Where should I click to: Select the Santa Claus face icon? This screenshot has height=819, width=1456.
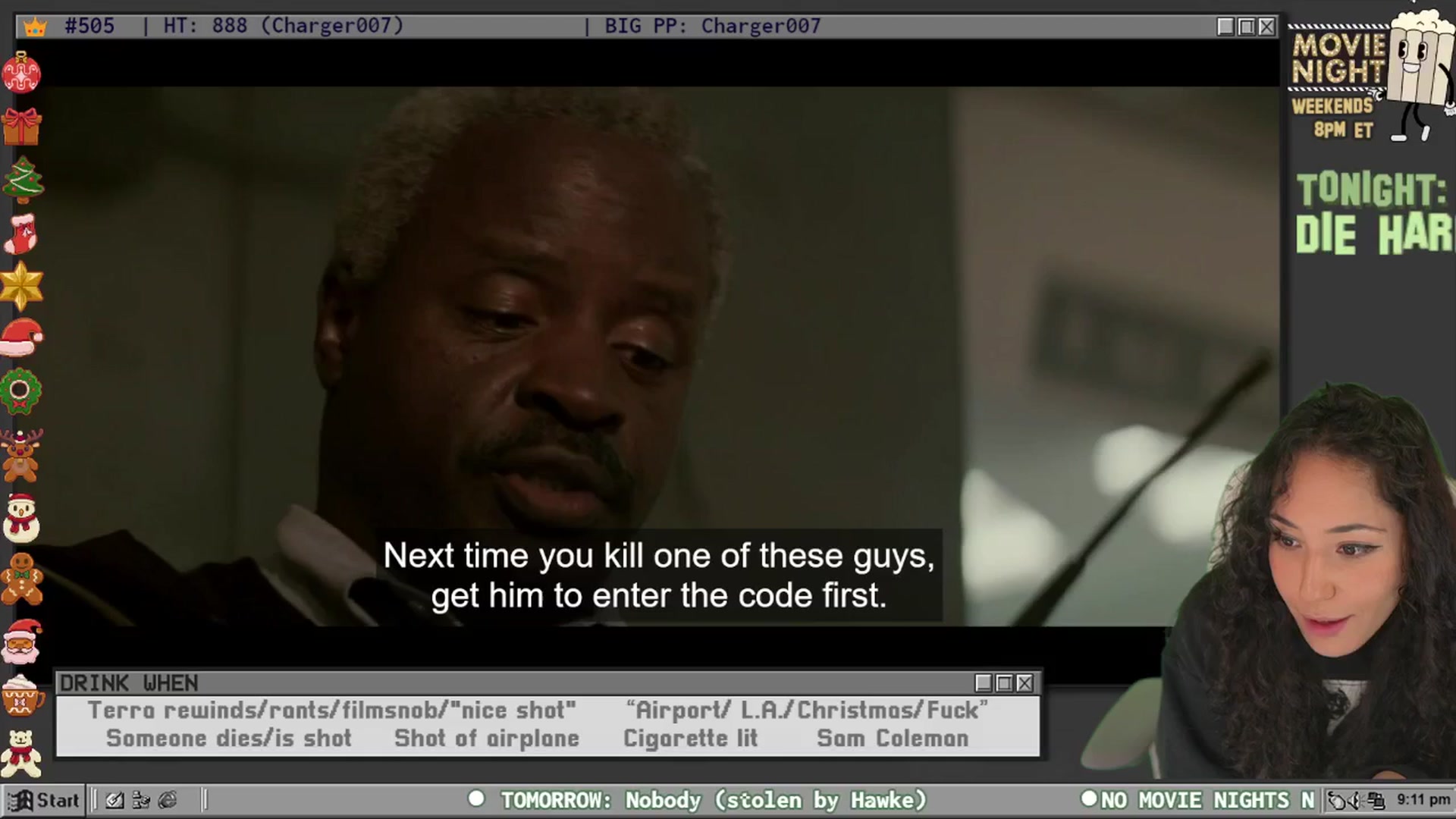[22, 642]
